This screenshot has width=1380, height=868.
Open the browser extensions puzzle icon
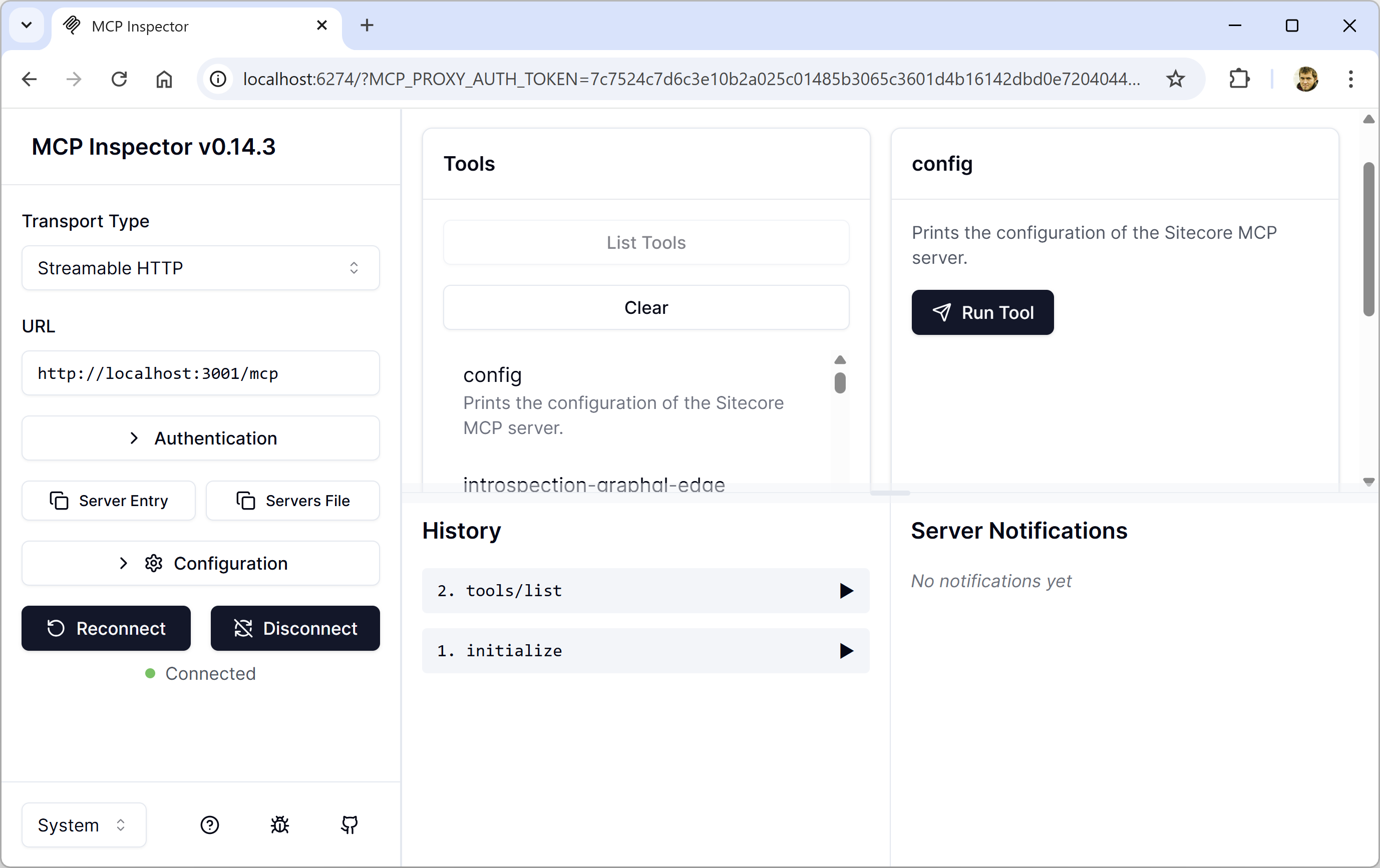(1239, 79)
